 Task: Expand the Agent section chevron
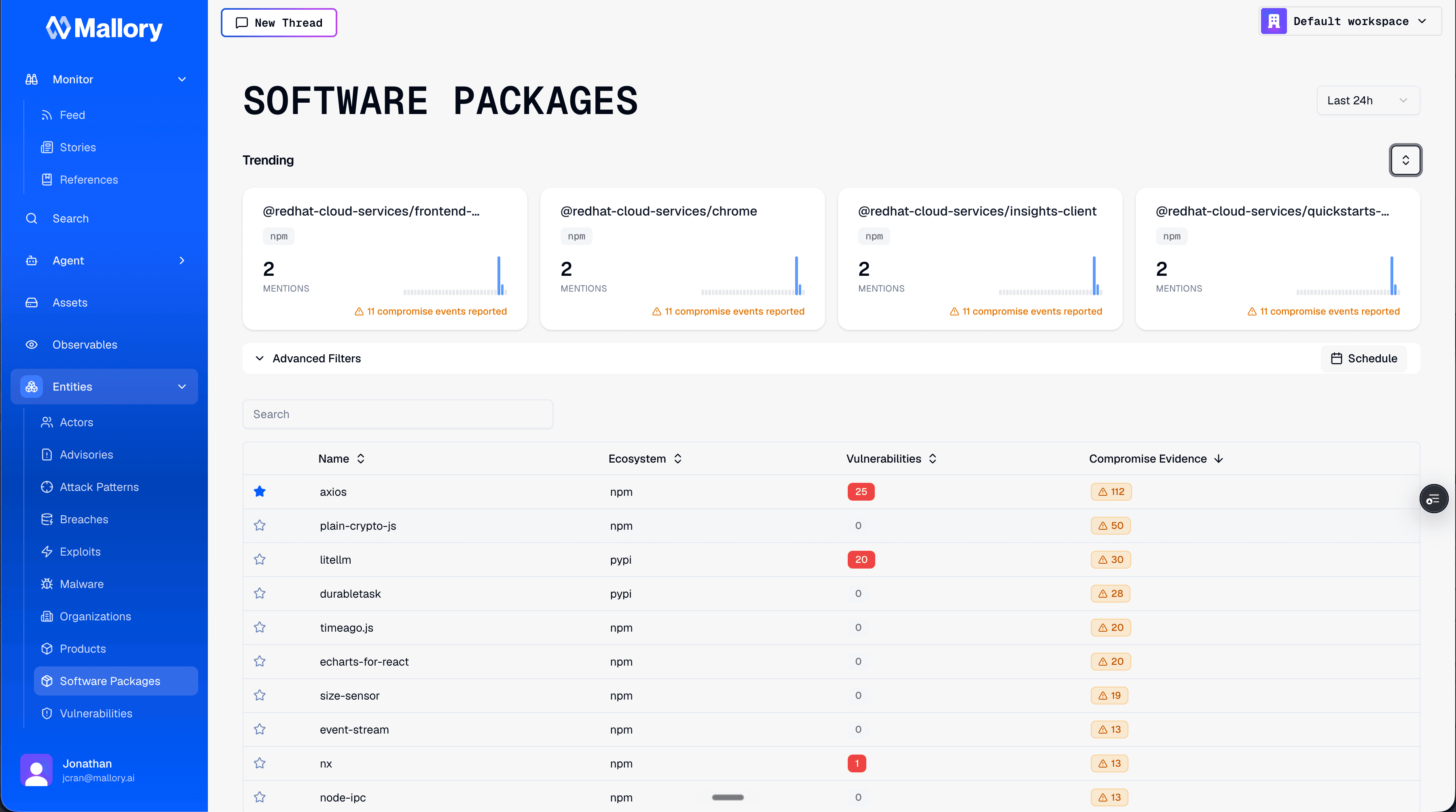[x=182, y=260]
